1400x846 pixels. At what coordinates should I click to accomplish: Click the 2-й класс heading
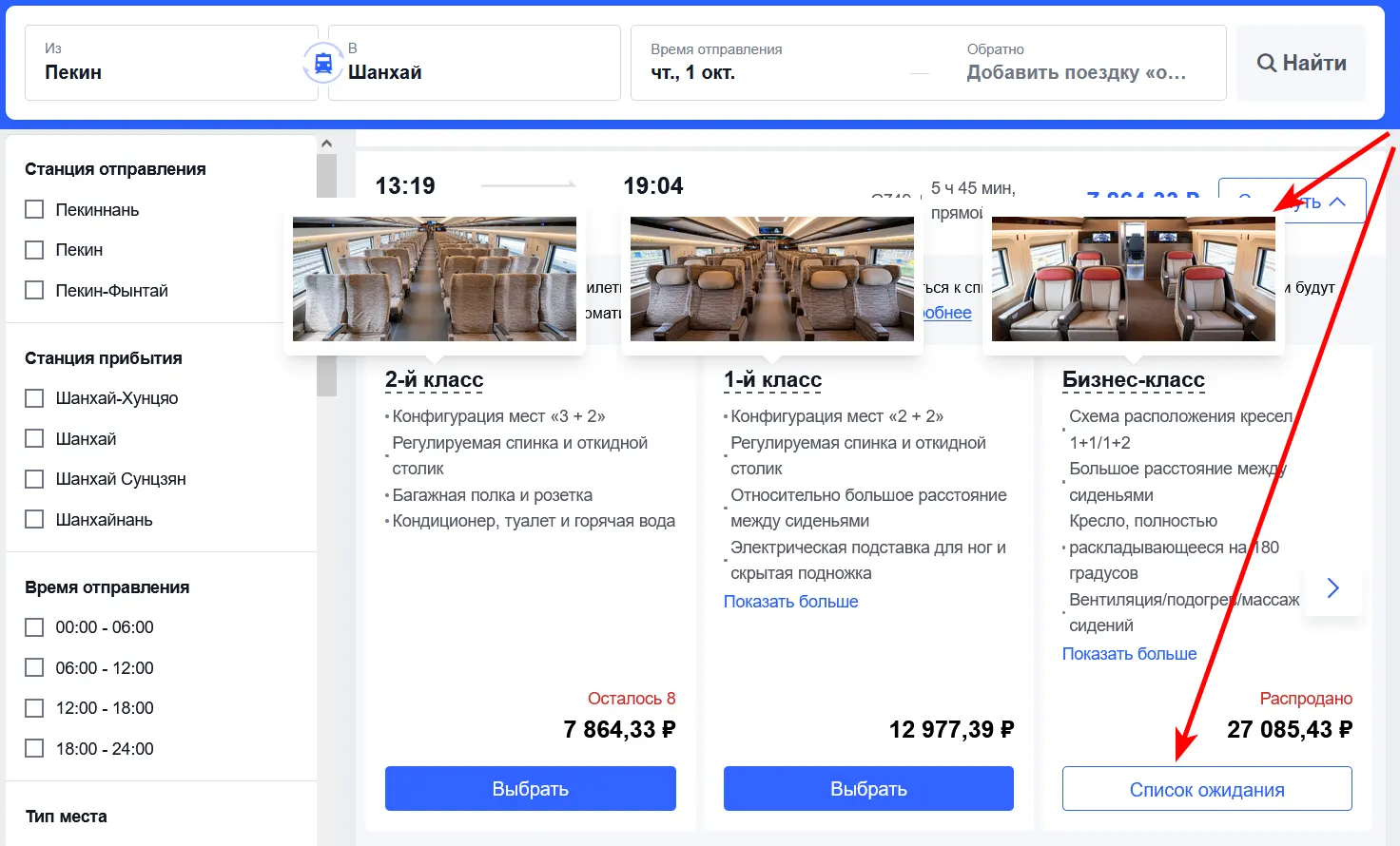pyautogui.click(x=435, y=380)
